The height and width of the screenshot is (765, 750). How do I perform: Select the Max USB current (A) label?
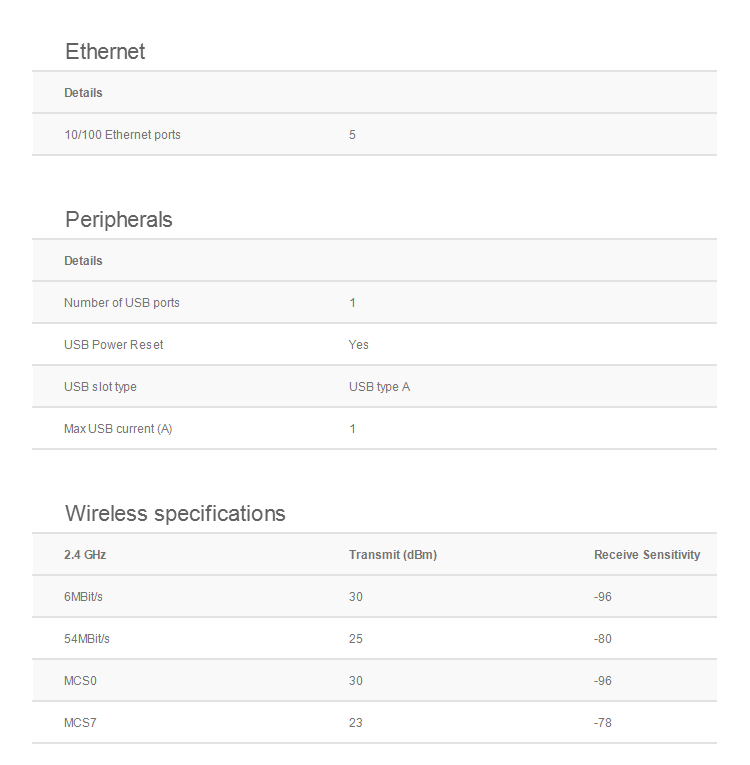[x=118, y=429]
